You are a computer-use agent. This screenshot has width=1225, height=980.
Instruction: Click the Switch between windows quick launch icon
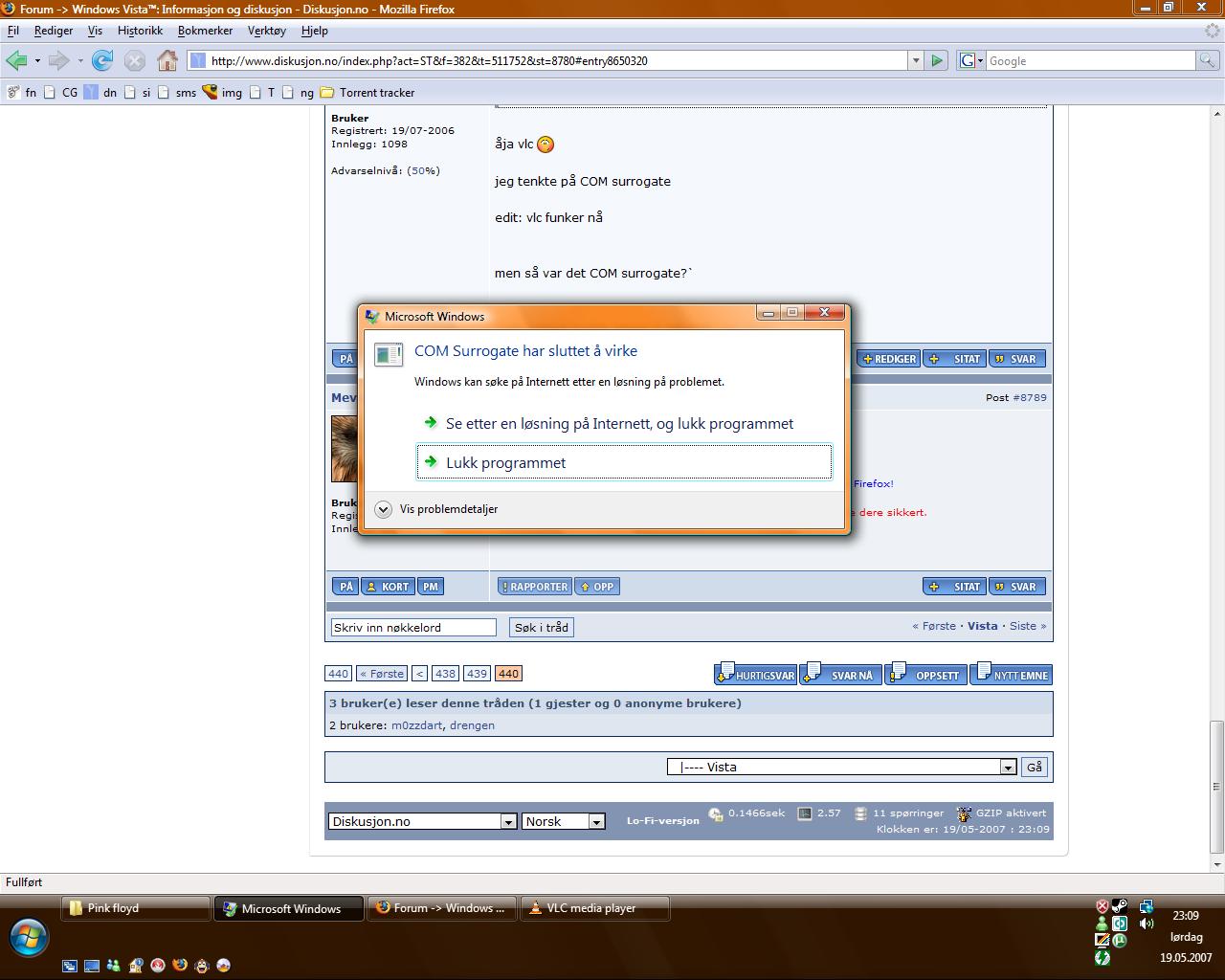[70, 966]
